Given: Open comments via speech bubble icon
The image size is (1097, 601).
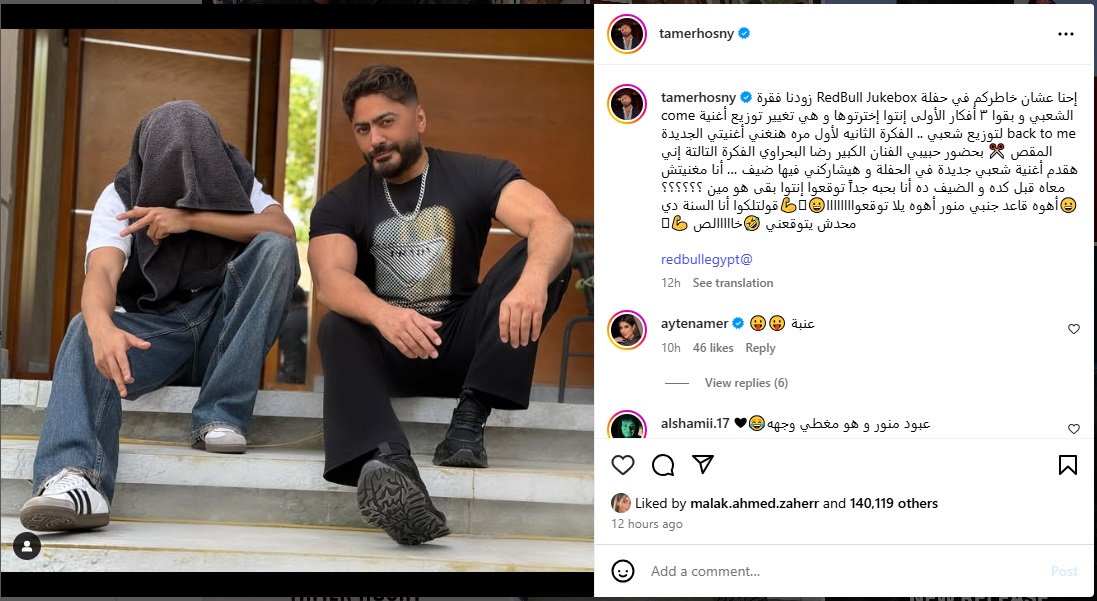Looking at the screenshot, I should (663, 465).
